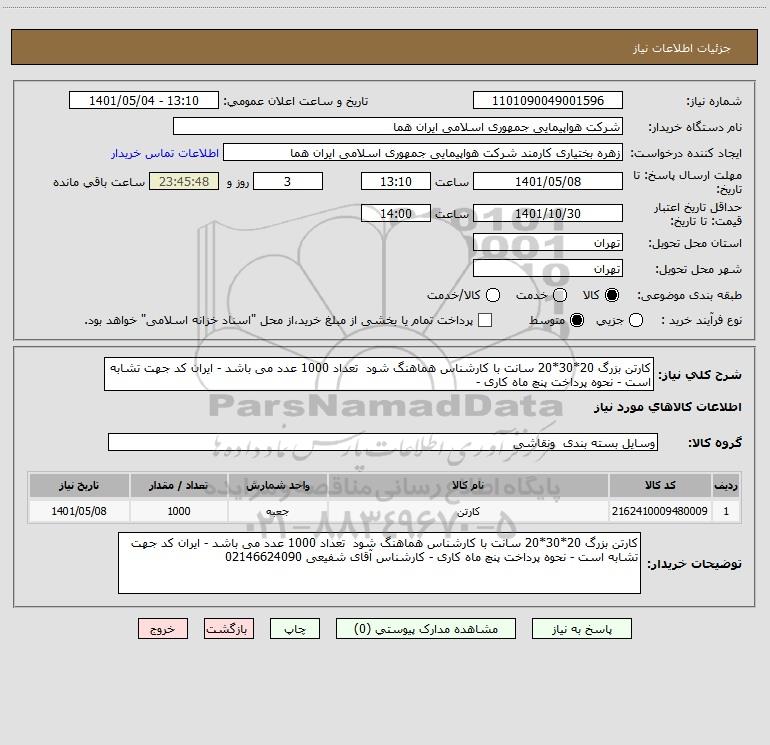Focus the استان محل تحویل field
Image resolution: width=770 pixels, height=745 pixels.
(547, 243)
